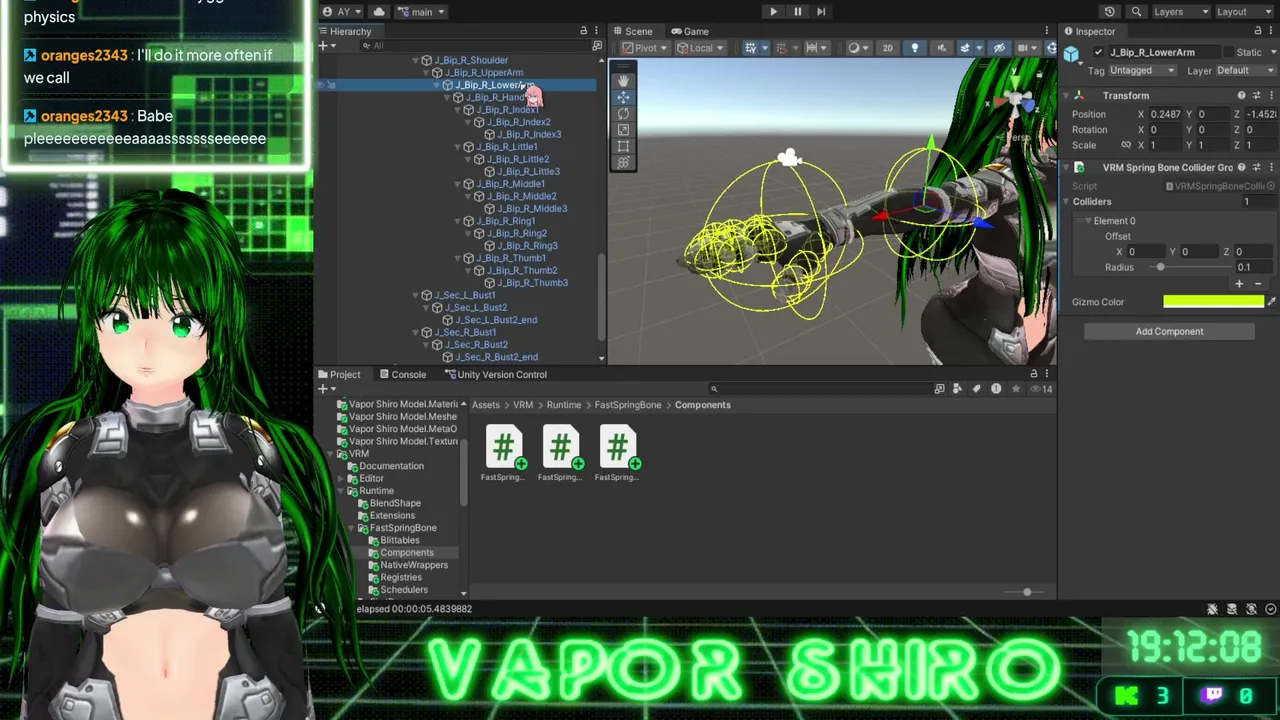This screenshot has width=1280, height=720.
Task: Open the Undo History icon
Action: tap(1109, 12)
